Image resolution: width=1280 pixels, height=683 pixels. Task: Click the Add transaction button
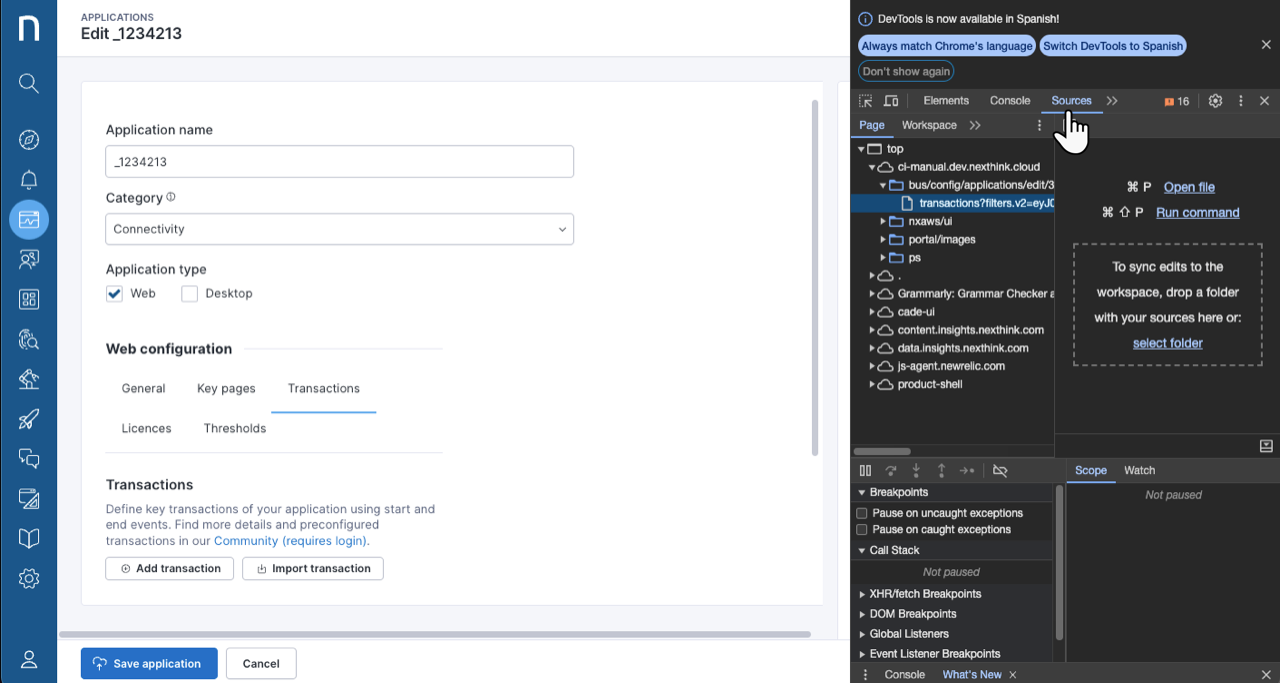pos(170,568)
